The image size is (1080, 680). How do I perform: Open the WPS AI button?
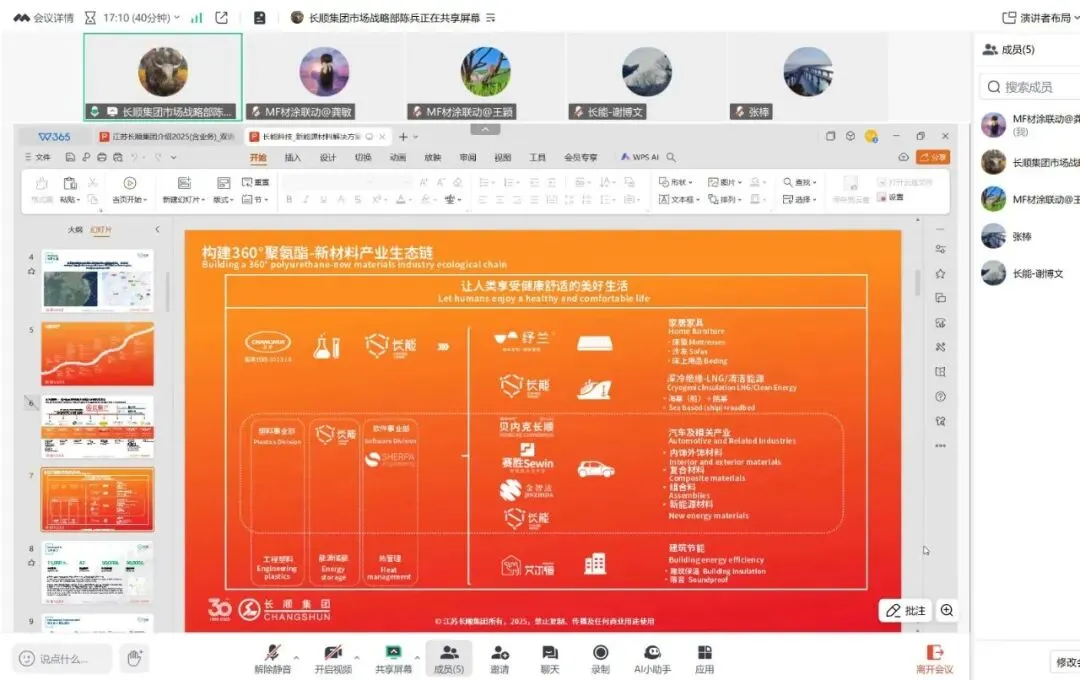(x=640, y=158)
